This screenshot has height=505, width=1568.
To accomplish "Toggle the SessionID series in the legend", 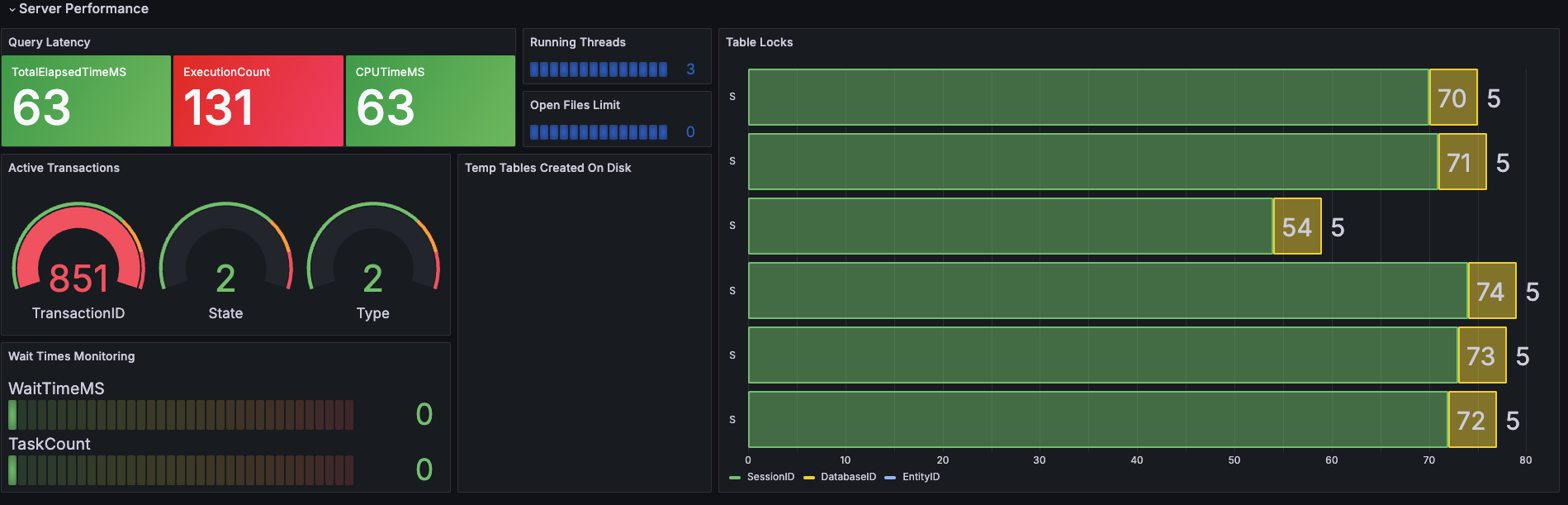I will (770, 477).
